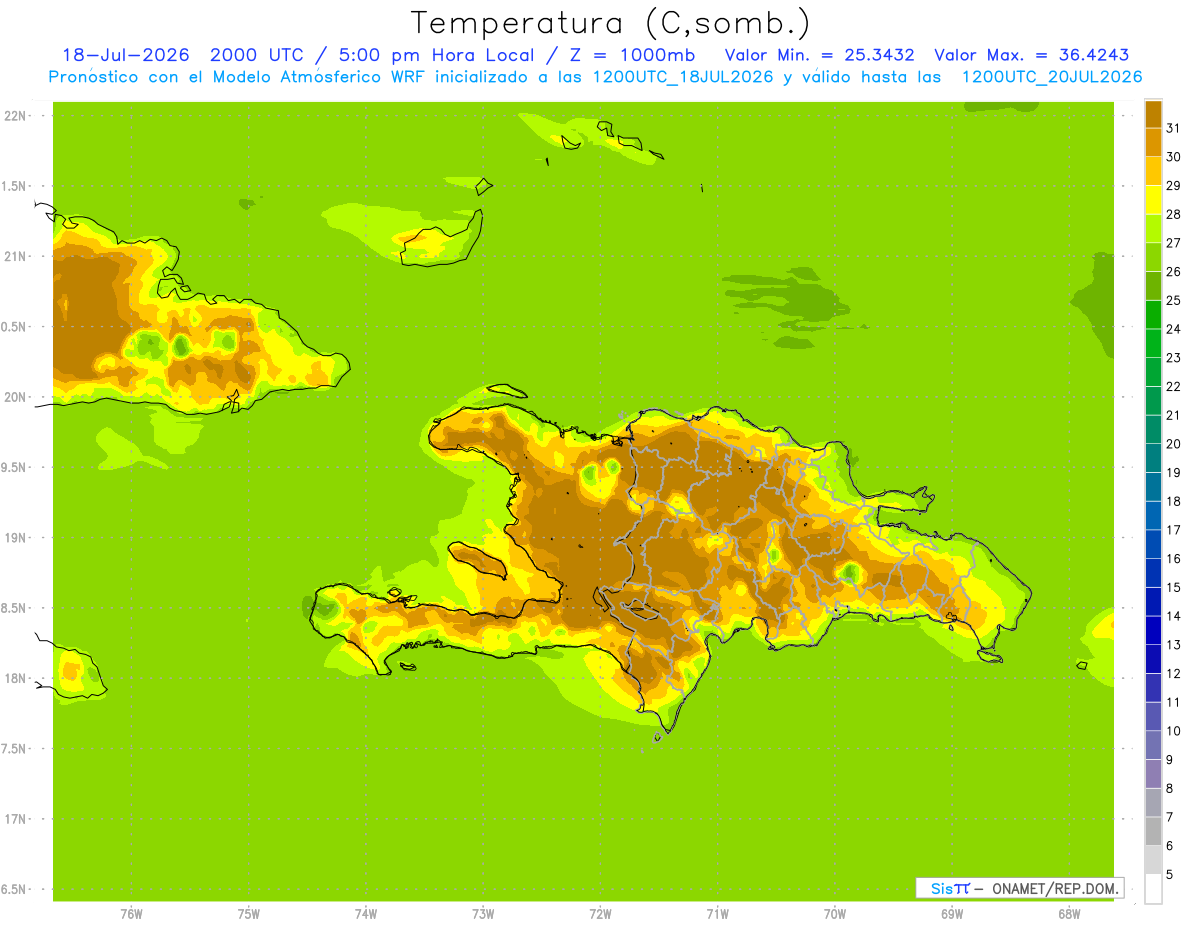The width and height of the screenshot is (1200, 927).
Task: Click the green colorbar segment between 23 and 24
Action: (1153, 343)
